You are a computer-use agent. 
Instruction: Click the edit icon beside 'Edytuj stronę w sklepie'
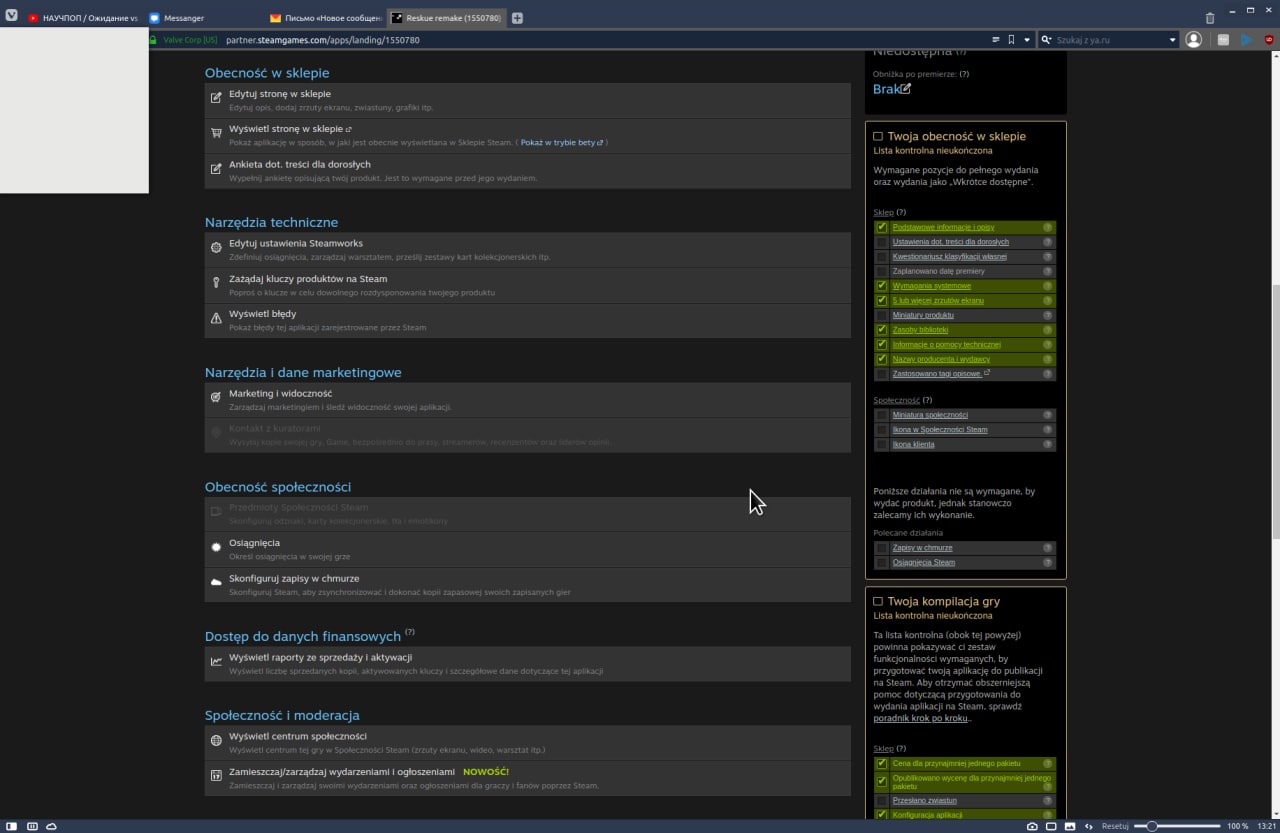(216, 98)
